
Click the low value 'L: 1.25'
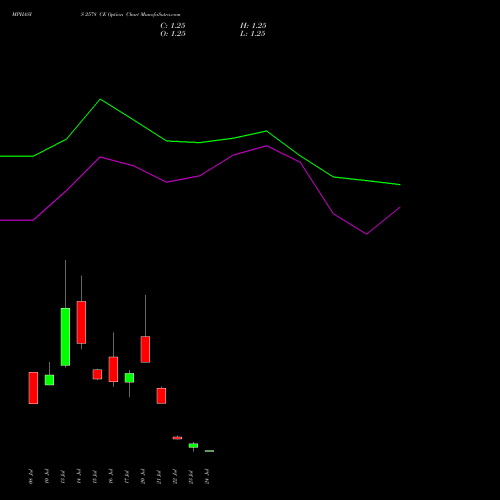click(x=253, y=34)
